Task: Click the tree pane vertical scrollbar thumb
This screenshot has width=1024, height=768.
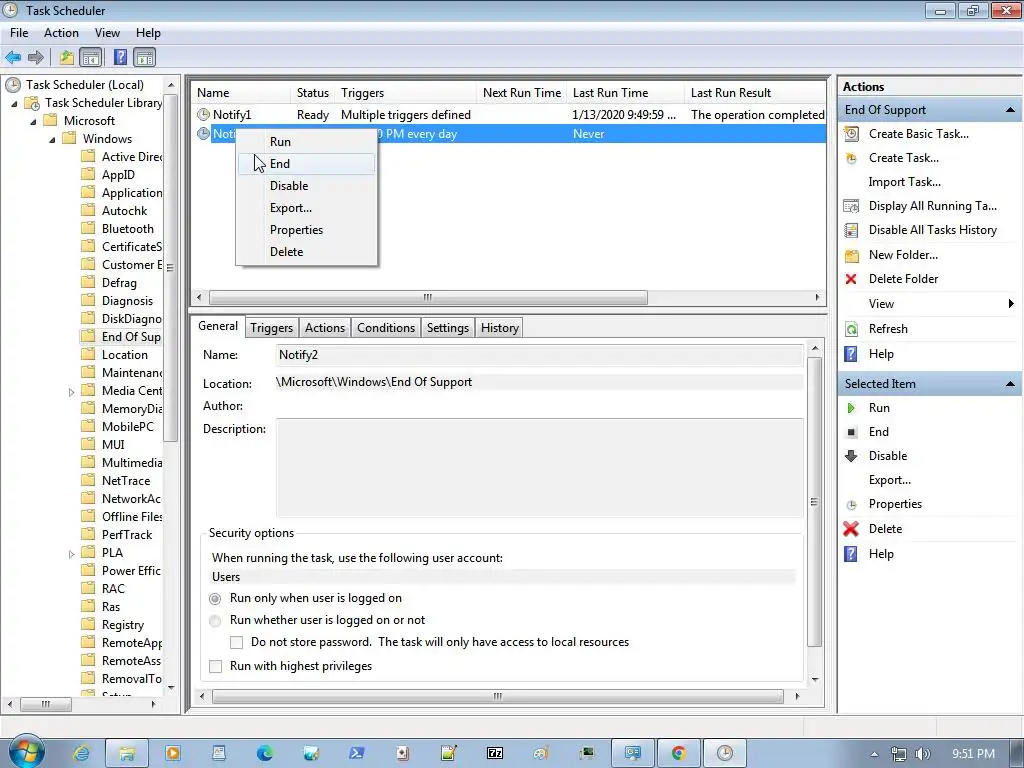Action: coord(170,268)
